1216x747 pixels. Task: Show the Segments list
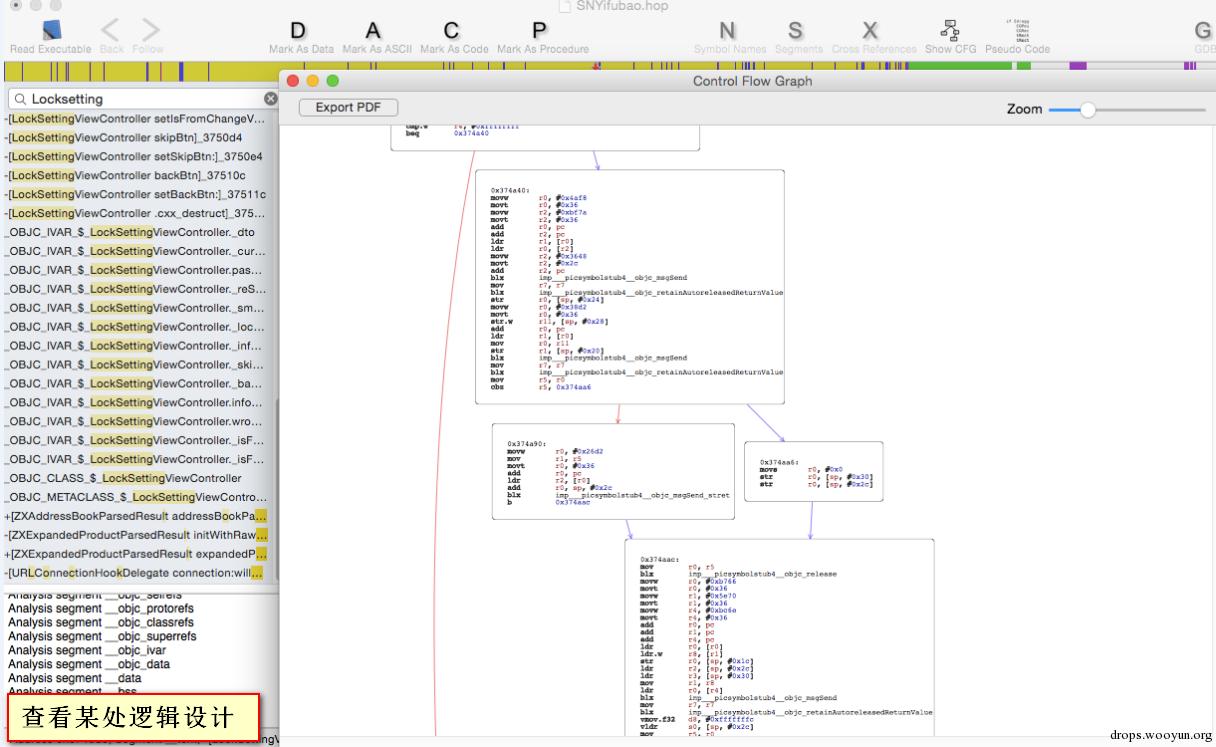tap(796, 31)
